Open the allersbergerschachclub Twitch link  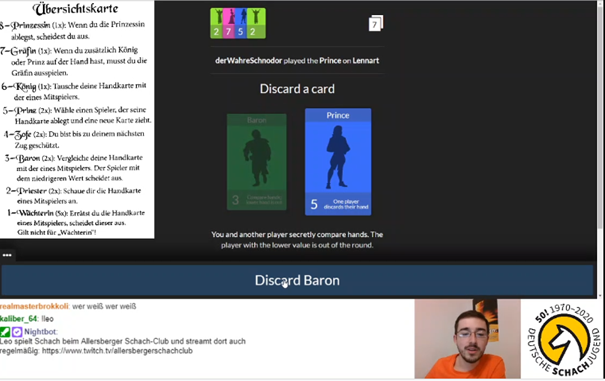click(117, 351)
